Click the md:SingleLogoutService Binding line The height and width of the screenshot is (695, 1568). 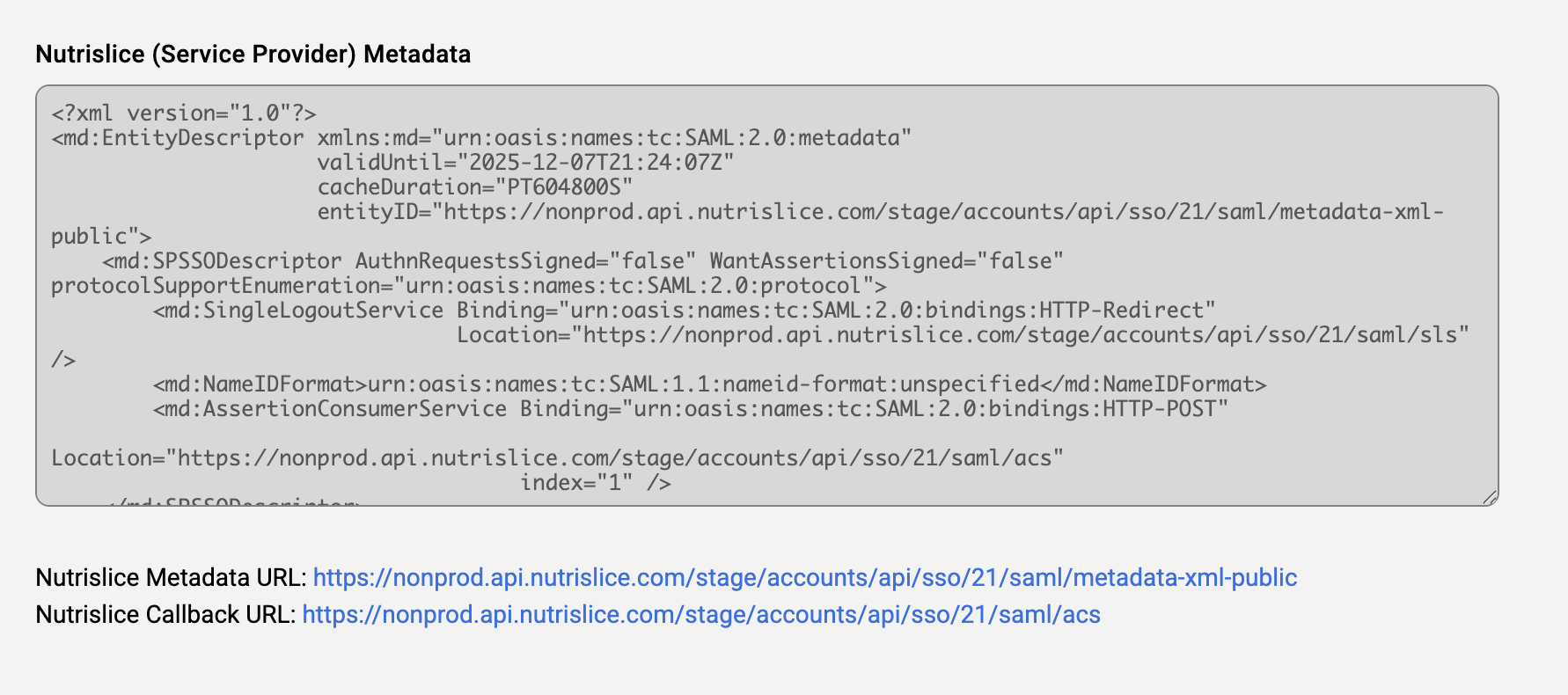tap(684, 311)
